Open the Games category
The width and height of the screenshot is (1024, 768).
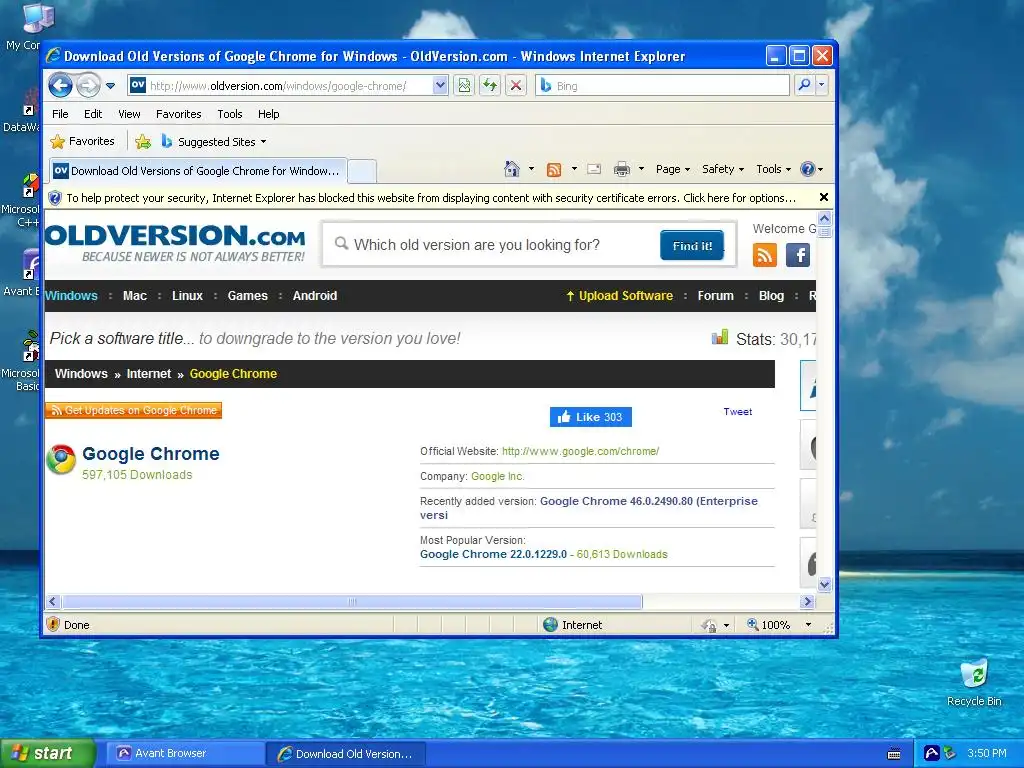pos(248,296)
